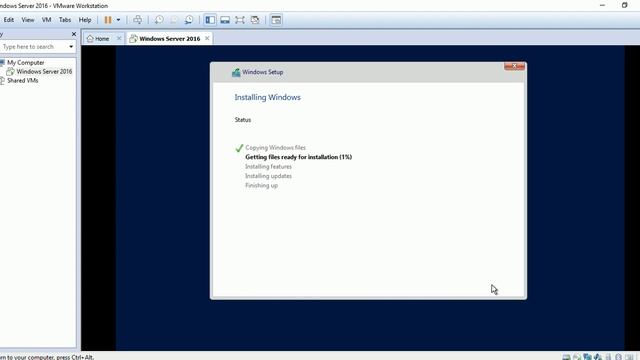Click the VM icon on Windows Server 2016 tab

[133, 38]
